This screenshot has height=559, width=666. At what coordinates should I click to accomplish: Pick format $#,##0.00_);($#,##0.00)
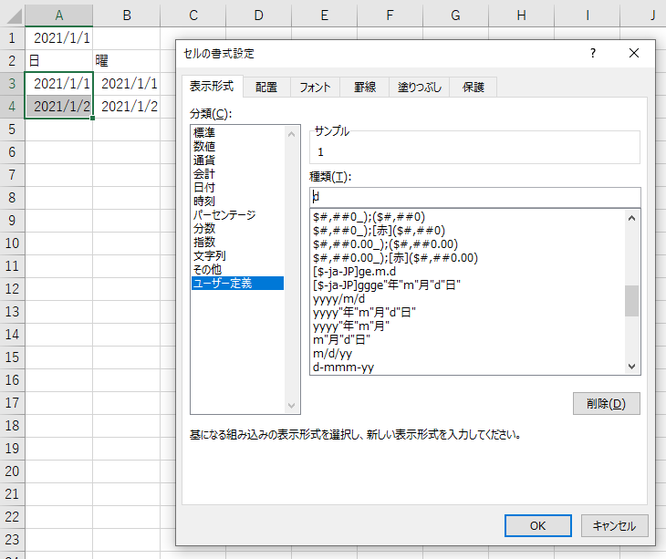(x=385, y=244)
